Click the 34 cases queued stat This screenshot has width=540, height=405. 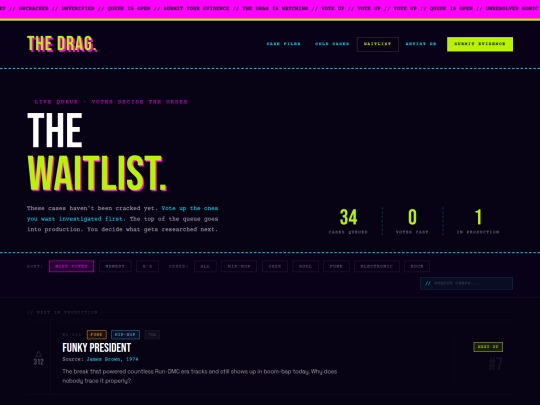pyautogui.click(x=348, y=221)
